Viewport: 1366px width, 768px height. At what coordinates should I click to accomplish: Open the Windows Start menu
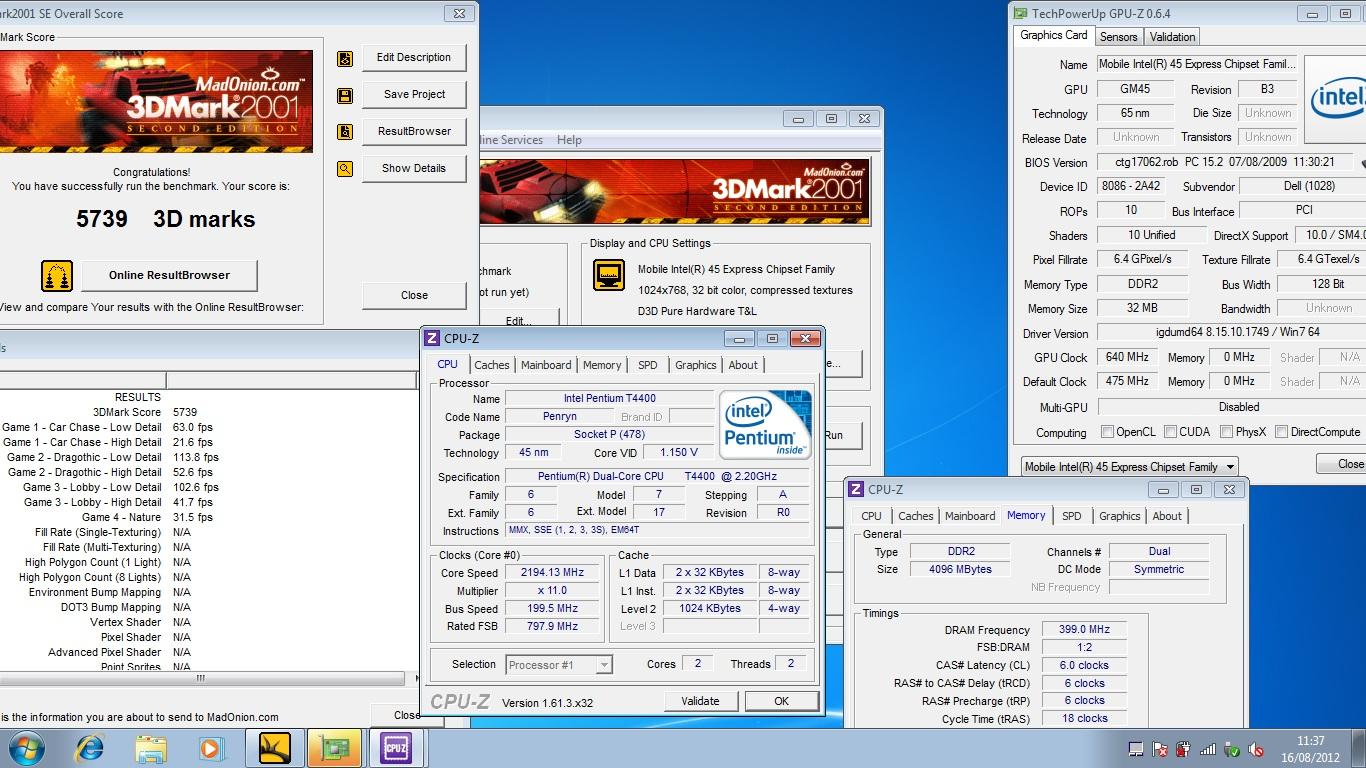[26, 748]
